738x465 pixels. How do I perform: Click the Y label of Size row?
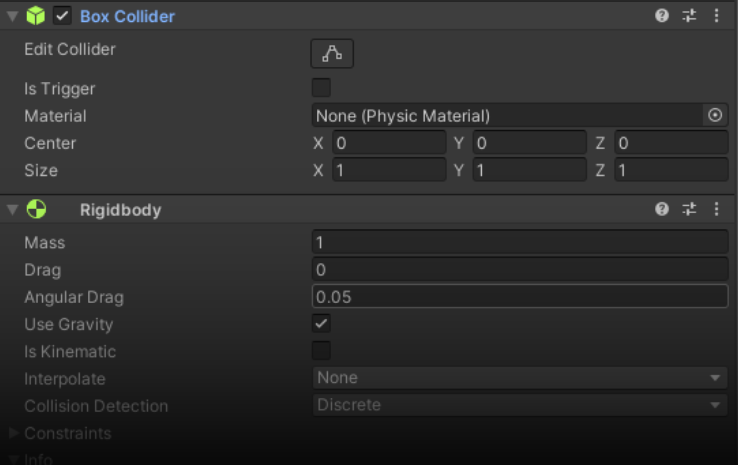pos(459,170)
